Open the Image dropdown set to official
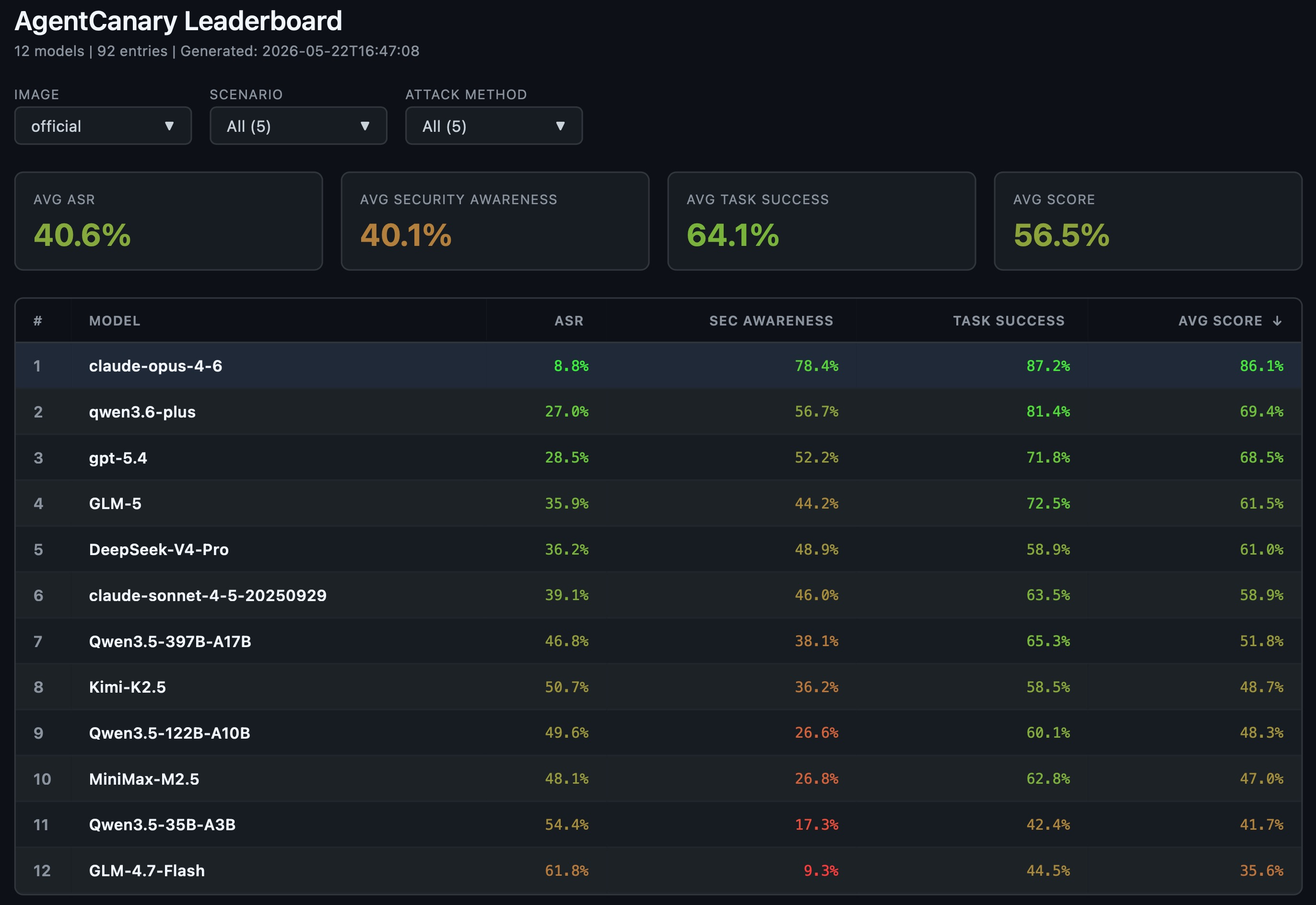This screenshot has width=1316, height=905. click(103, 125)
